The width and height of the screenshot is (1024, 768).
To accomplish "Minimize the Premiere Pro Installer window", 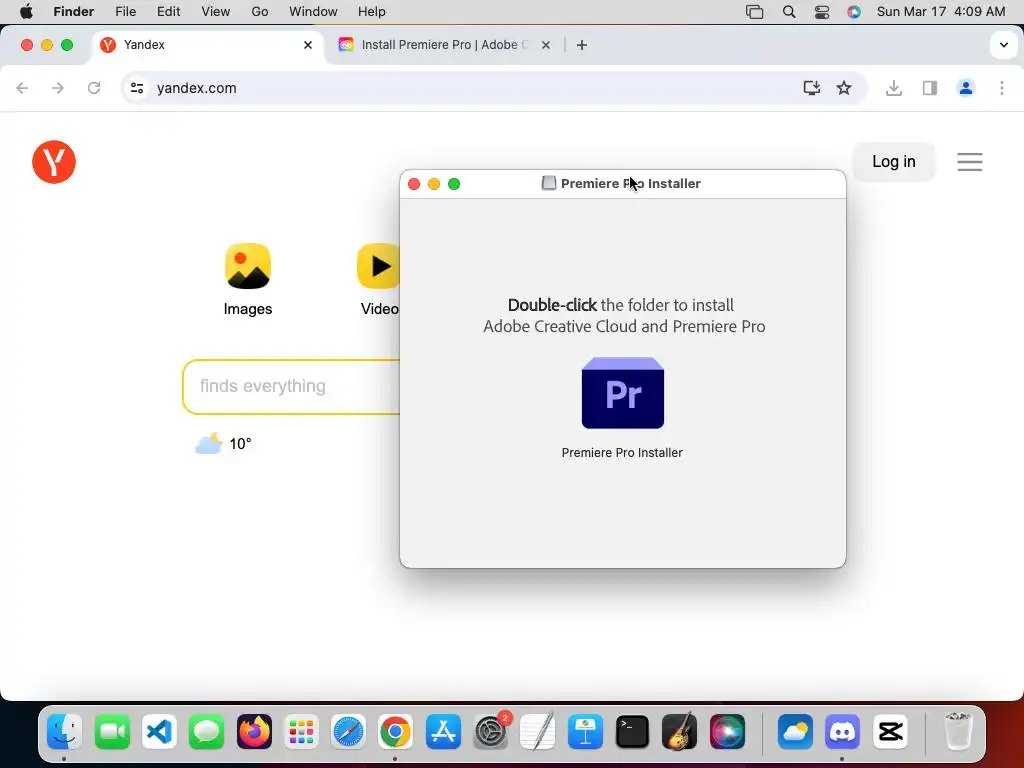I will point(434,184).
